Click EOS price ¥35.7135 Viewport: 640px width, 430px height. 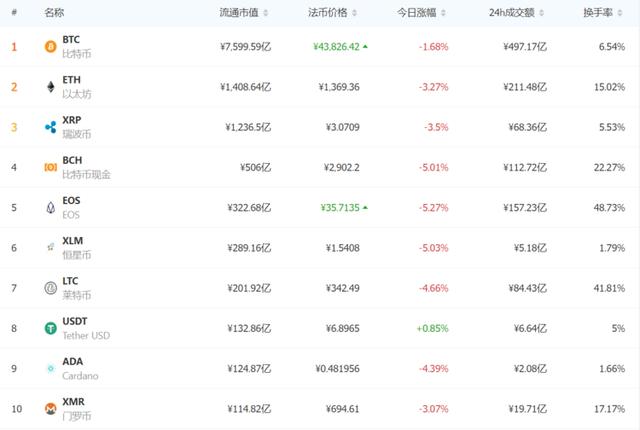click(x=340, y=208)
